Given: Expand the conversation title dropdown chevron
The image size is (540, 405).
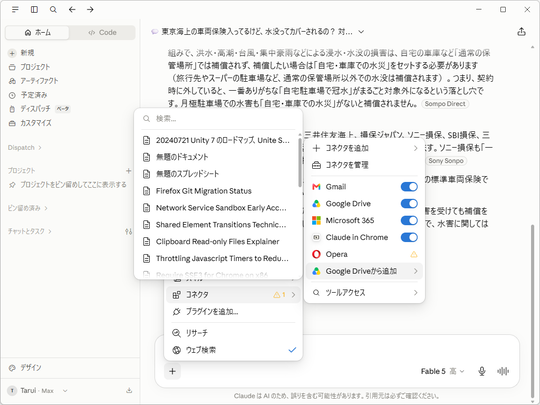Looking at the screenshot, I should coord(361,32).
